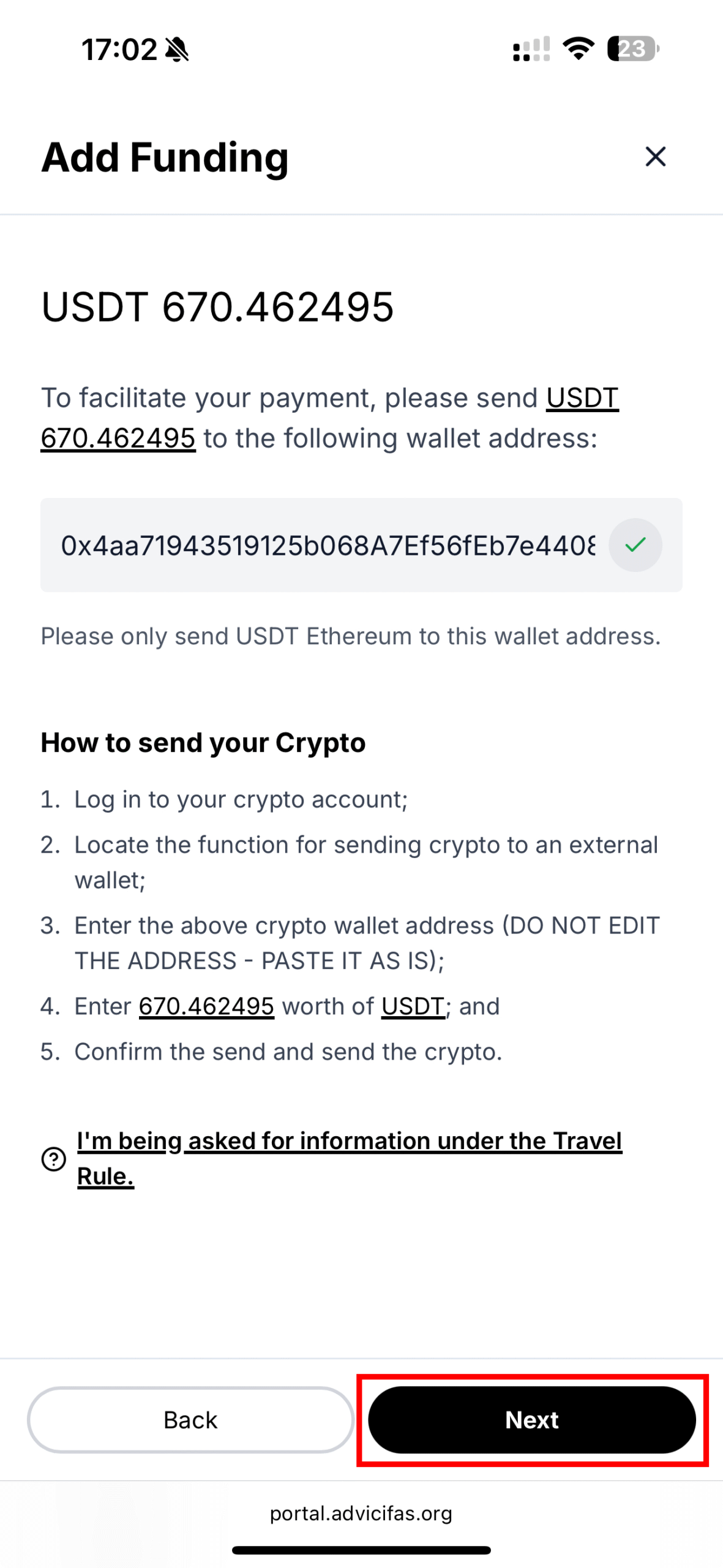Viewport: 723px width, 1568px height.
Task: Tap the home indicator bar
Action: tap(361, 1550)
